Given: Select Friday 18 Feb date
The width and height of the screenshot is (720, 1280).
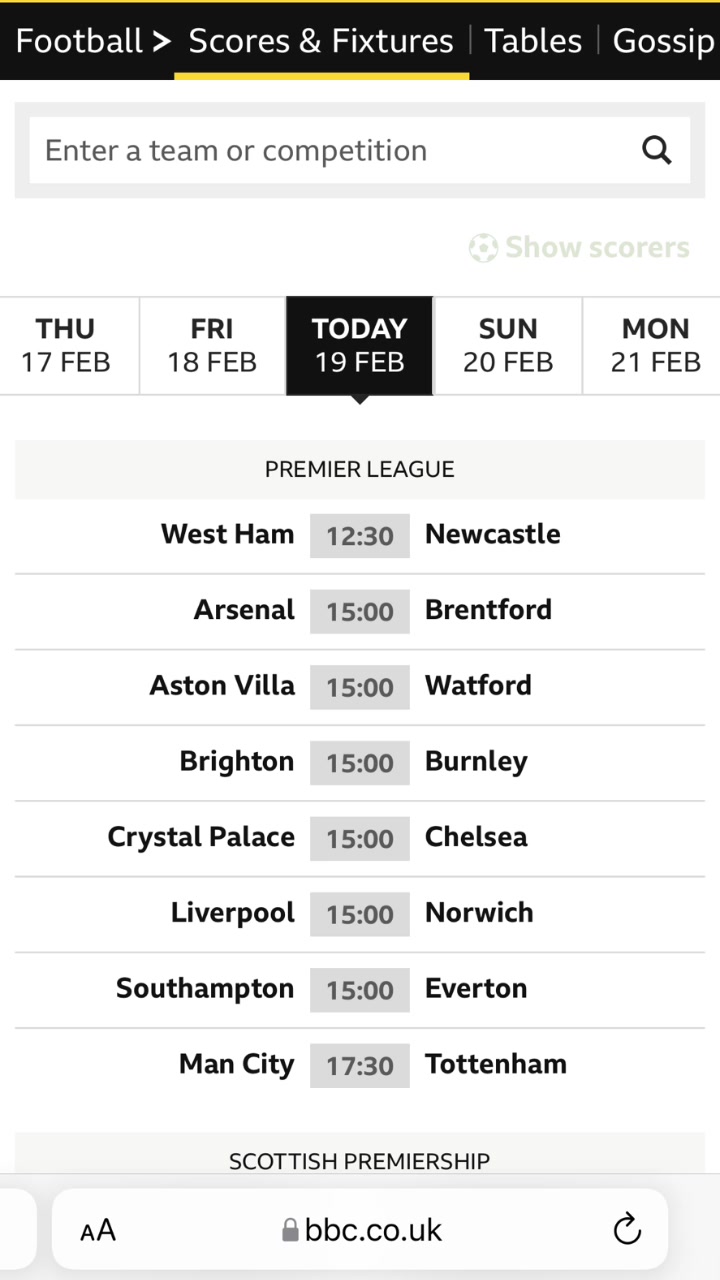Looking at the screenshot, I should pyautogui.click(x=212, y=345).
